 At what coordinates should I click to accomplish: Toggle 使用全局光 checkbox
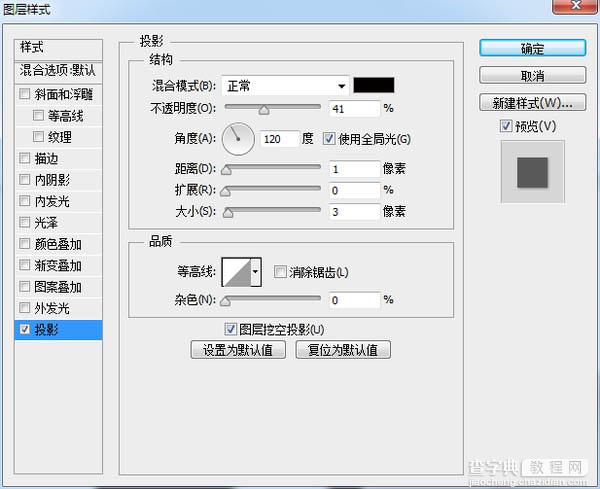click(329, 138)
